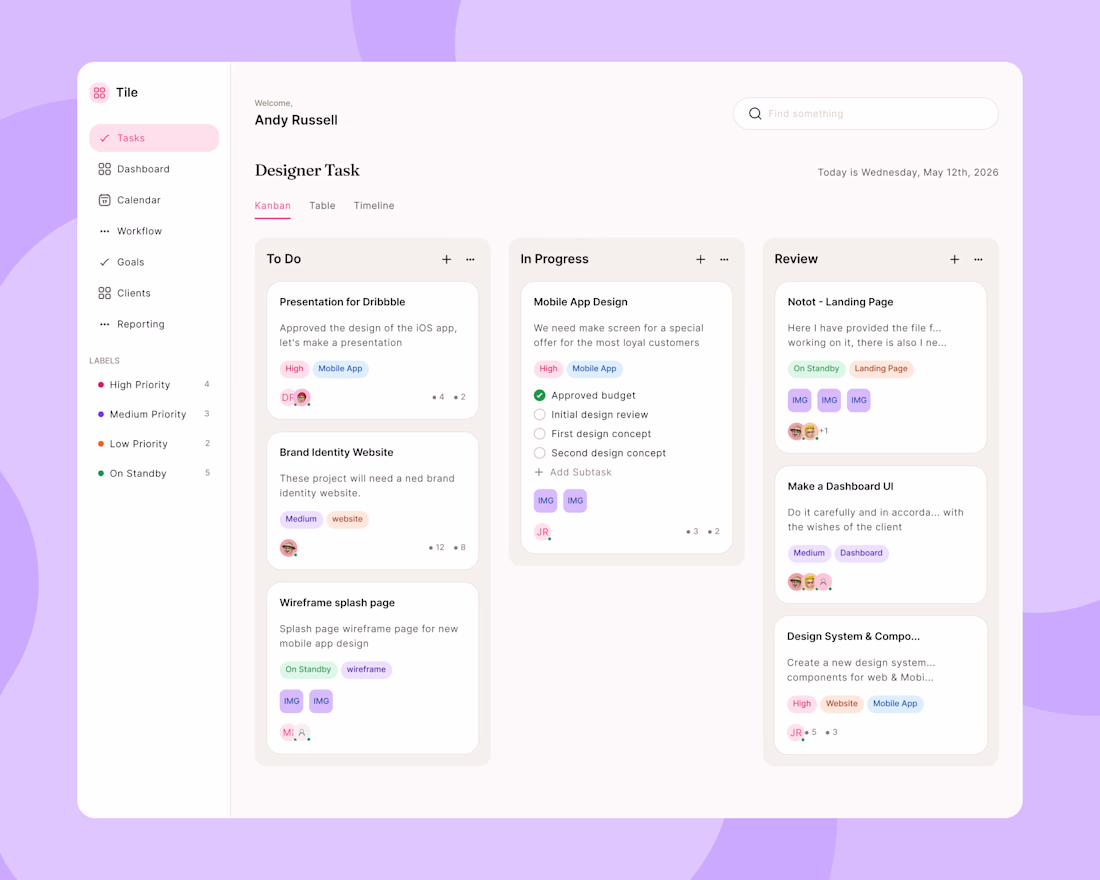Click the Find something search field

point(866,114)
